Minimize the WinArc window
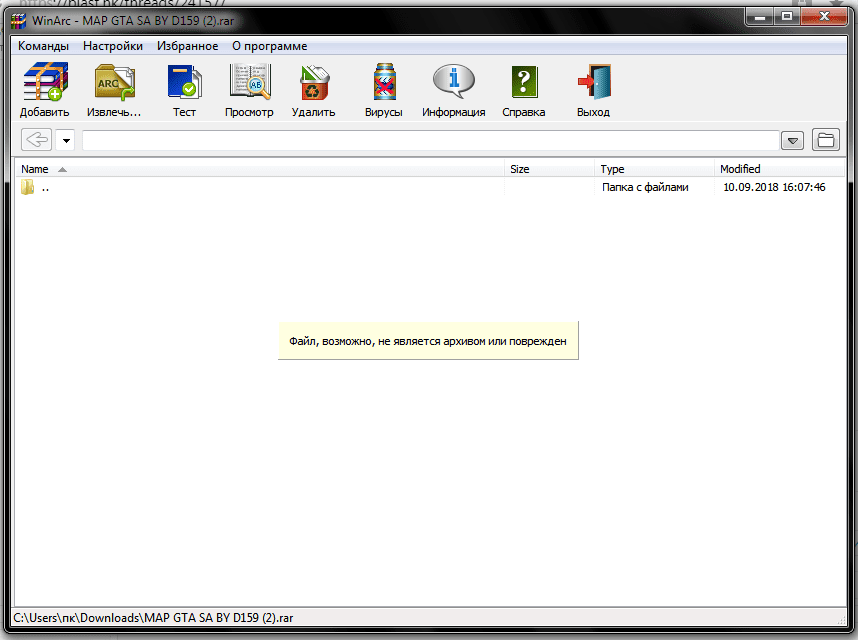This screenshot has height=640, width=858. click(759, 16)
